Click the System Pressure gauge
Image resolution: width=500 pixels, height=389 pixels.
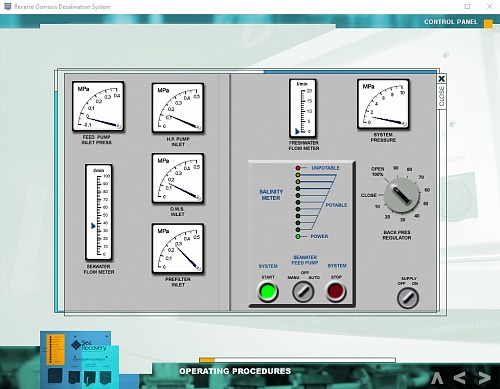click(383, 104)
